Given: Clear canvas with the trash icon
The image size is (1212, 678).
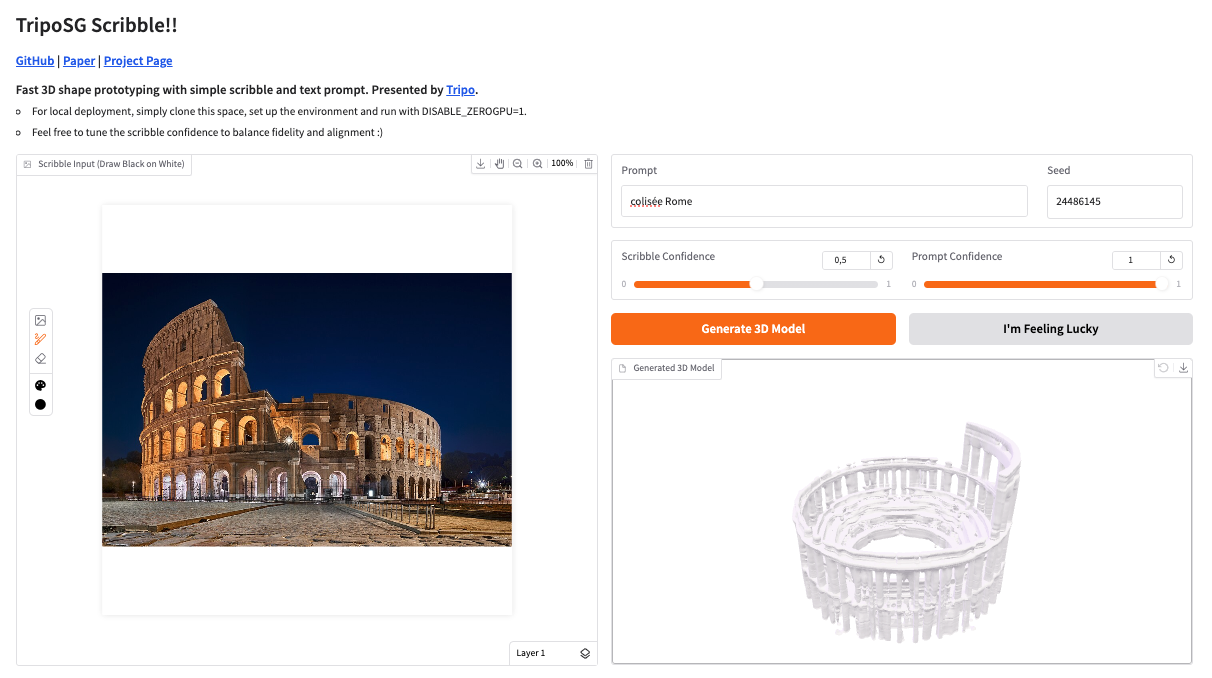Looking at the screenshot, I should tap(588, 163).
